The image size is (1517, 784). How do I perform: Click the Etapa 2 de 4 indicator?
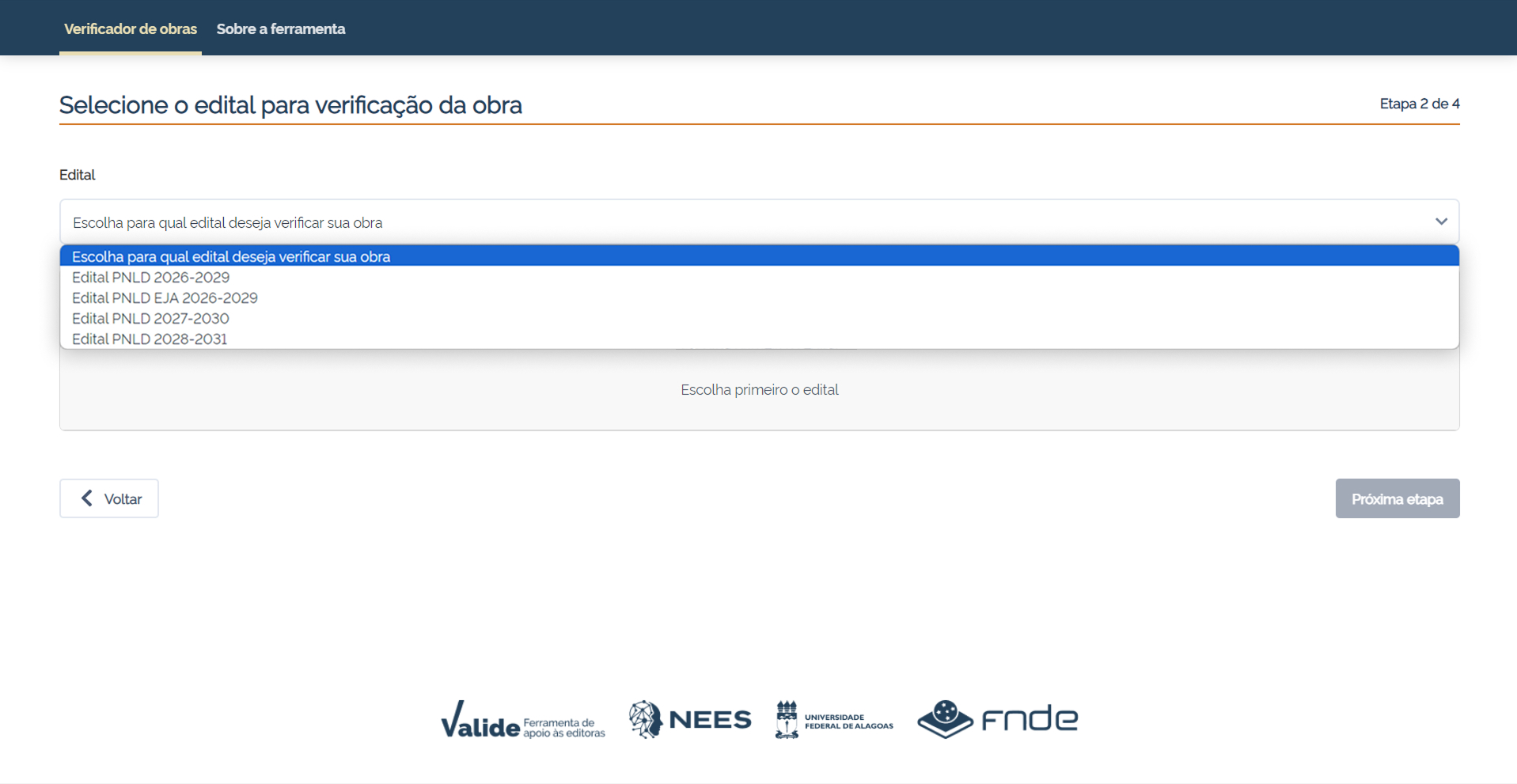1420,104
